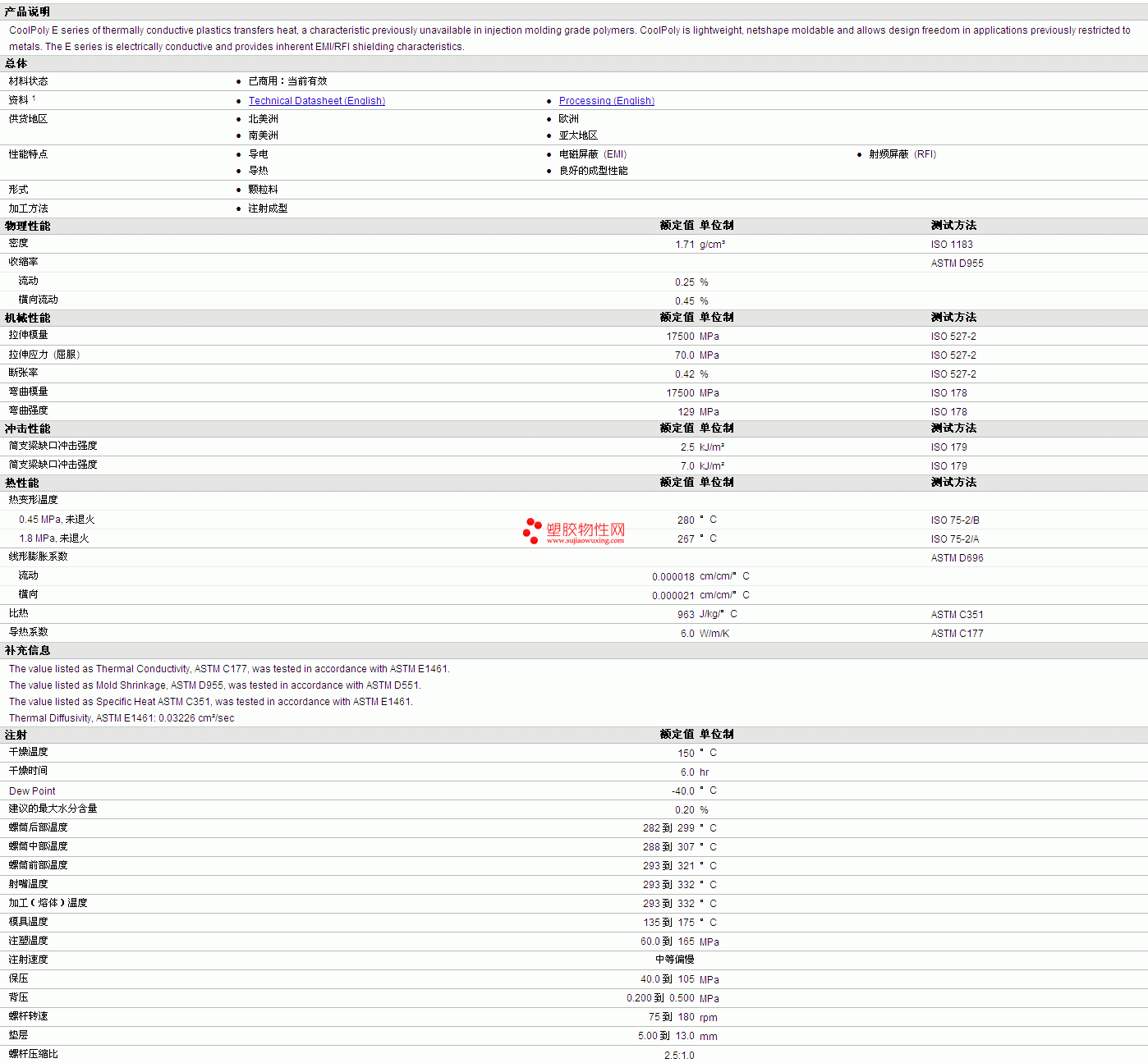Click the 冲击性能 section heading
The image size is (1148, 1063).
(27, 428)
